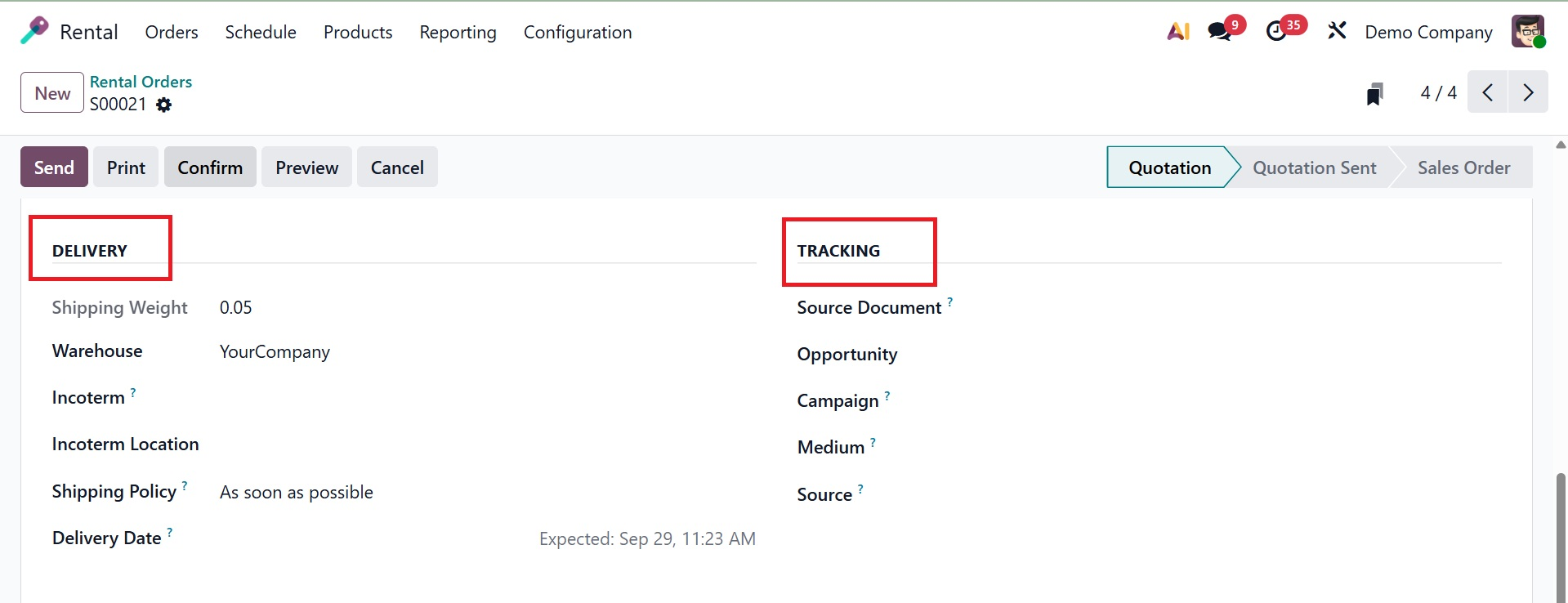This screenshot has width=1568, height=603.
Task: Click the Rental app key icon
Action: point(34,31)
